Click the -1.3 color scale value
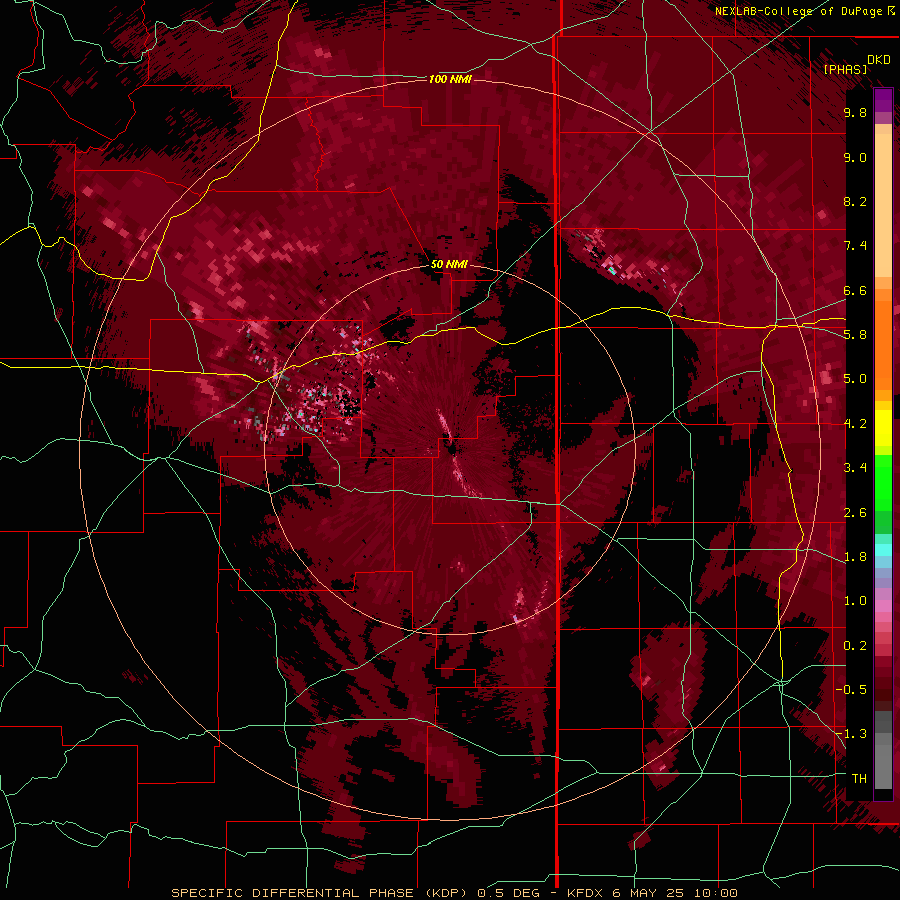This screenshot has width=900, height=900. 851,734
